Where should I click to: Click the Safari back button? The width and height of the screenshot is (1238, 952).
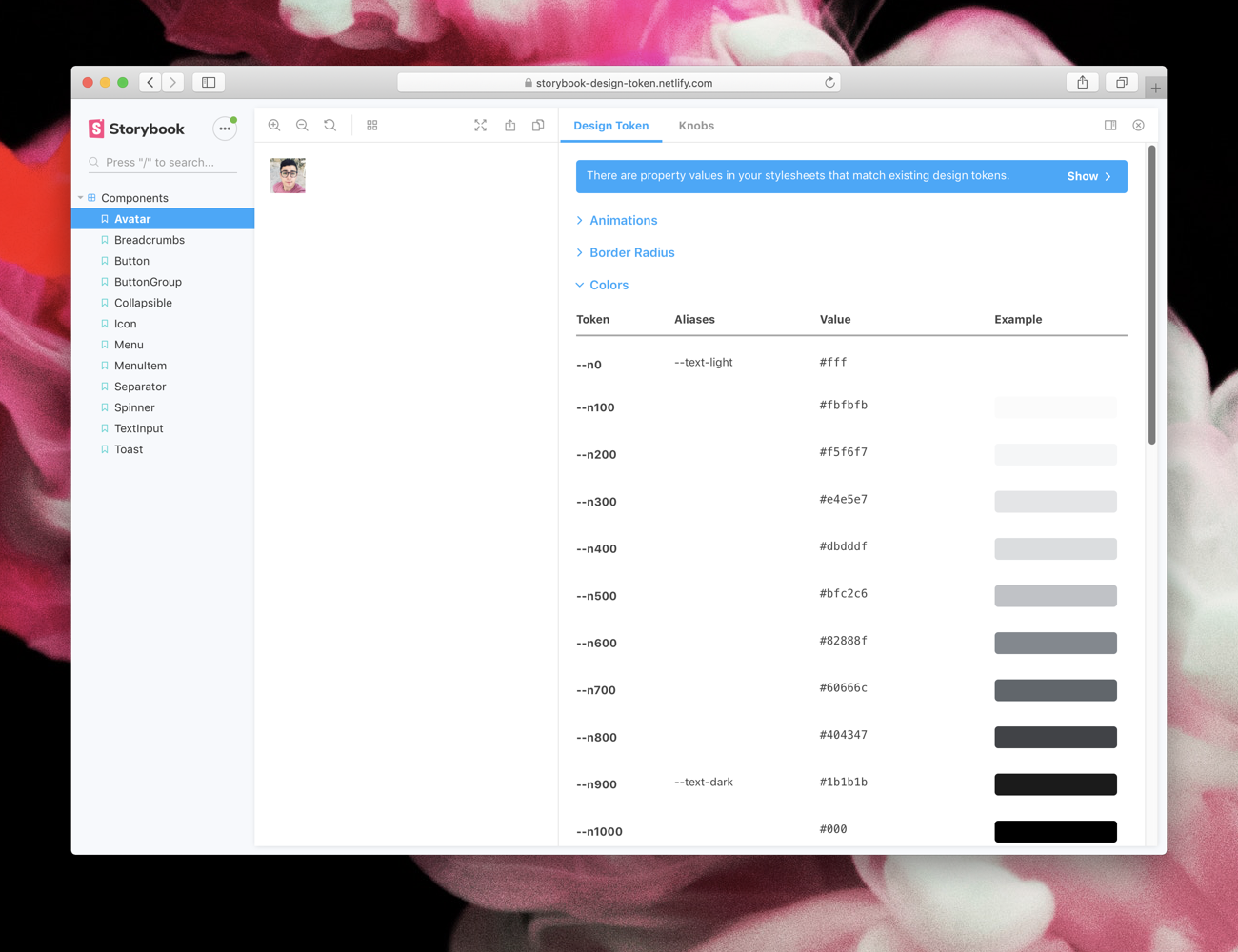click(150, 83)
